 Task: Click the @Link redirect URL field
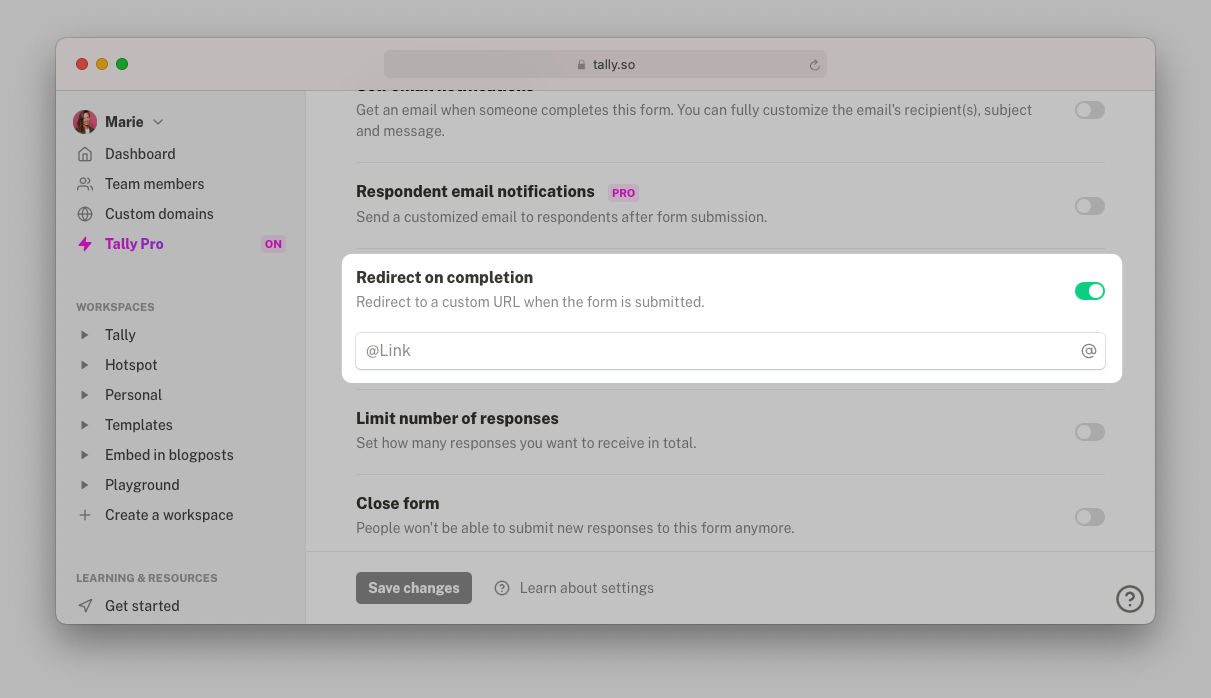(730, 351)
